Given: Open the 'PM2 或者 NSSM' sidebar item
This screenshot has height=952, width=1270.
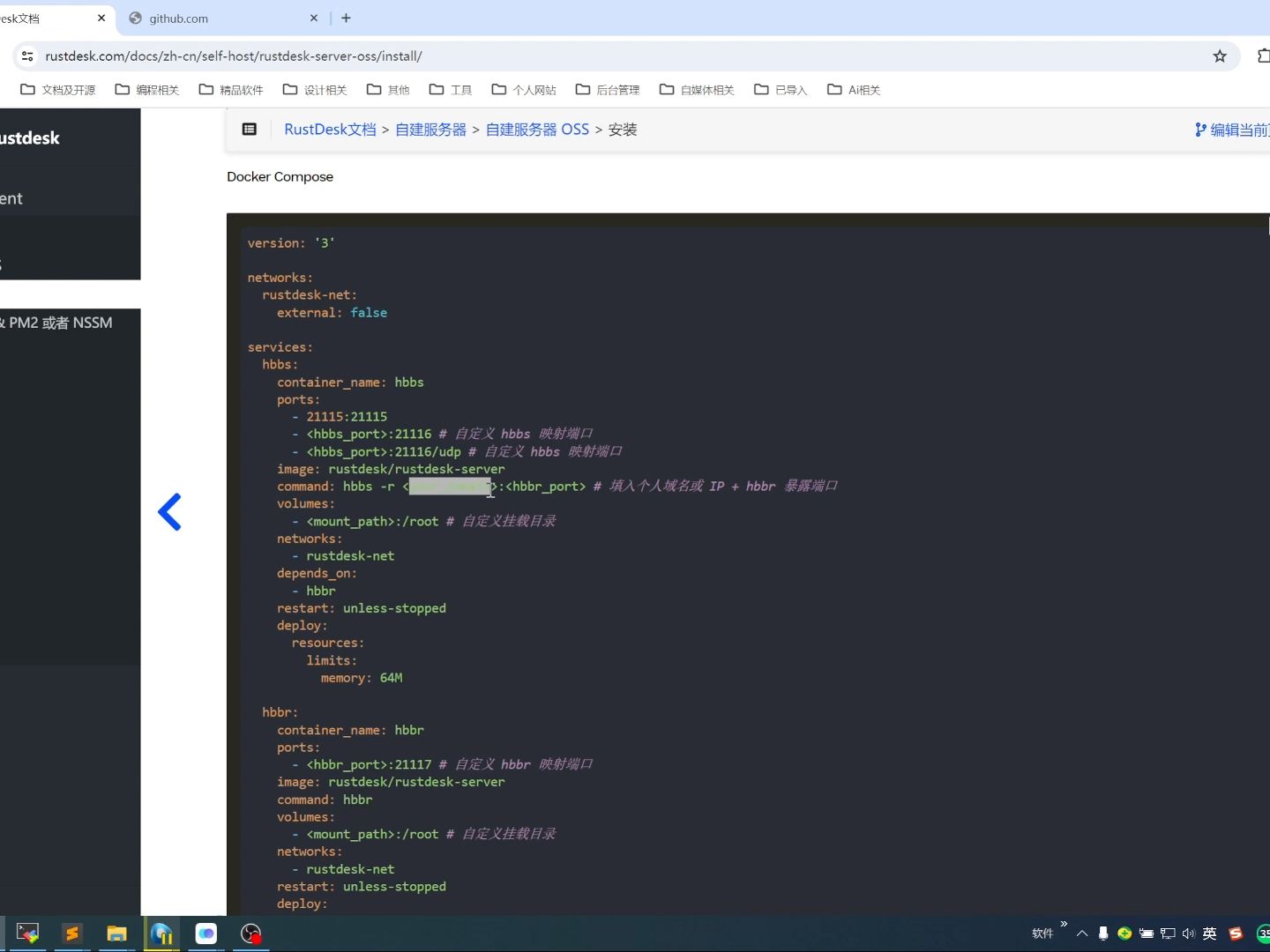Looking at the screenshot, I should 56,323.
